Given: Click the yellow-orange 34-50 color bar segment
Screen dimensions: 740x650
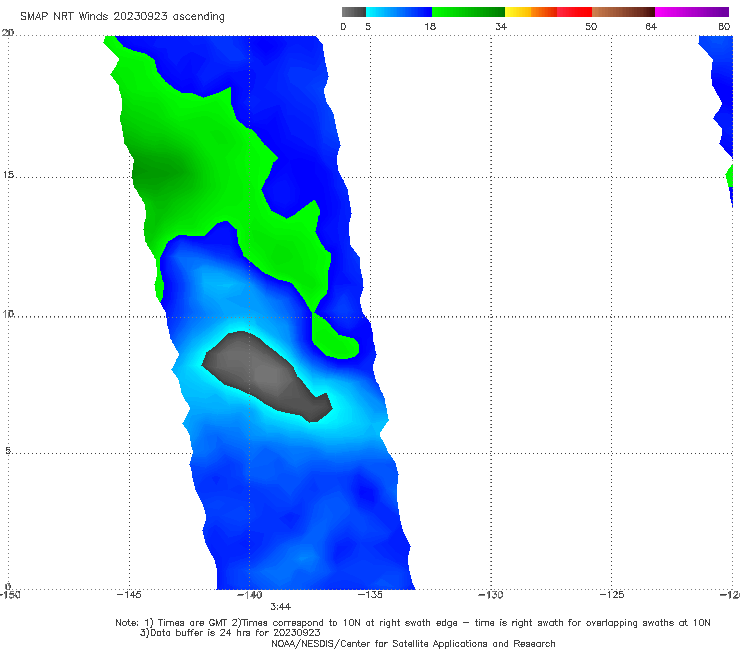Looking at the screenshot, I should pos(548,12).
